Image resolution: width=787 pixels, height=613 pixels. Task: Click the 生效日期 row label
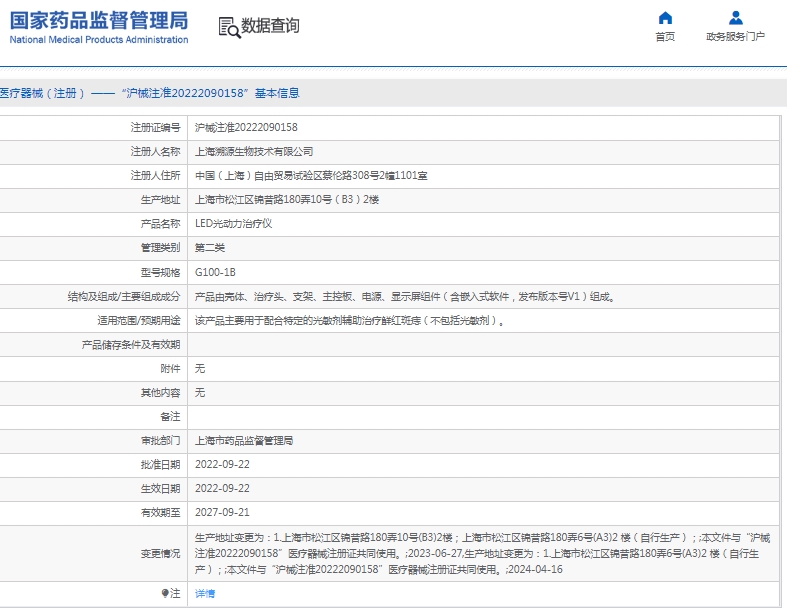point(161,488)
